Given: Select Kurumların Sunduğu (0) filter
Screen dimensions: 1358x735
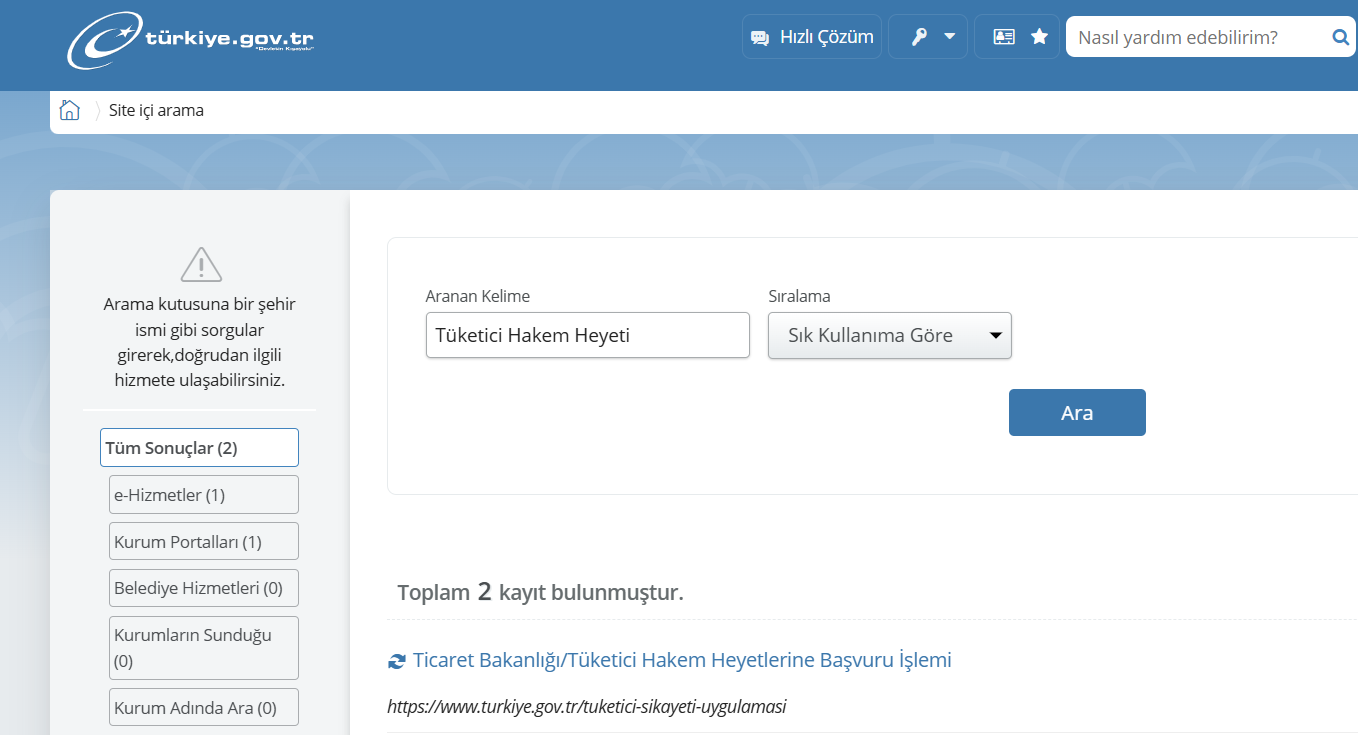Looking at the screenshot, I should pyautogui.click(x=204, y=648).
